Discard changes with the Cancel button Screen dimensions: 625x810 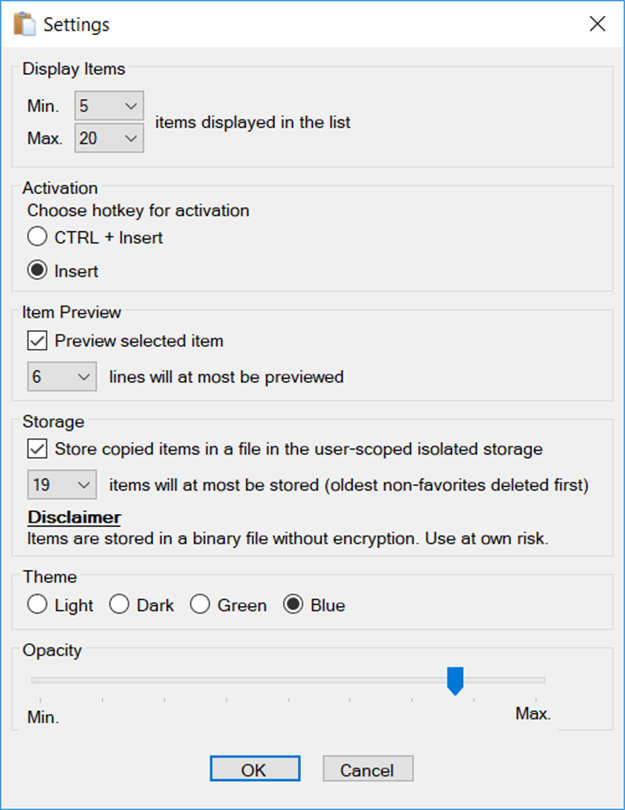(368, 769)
